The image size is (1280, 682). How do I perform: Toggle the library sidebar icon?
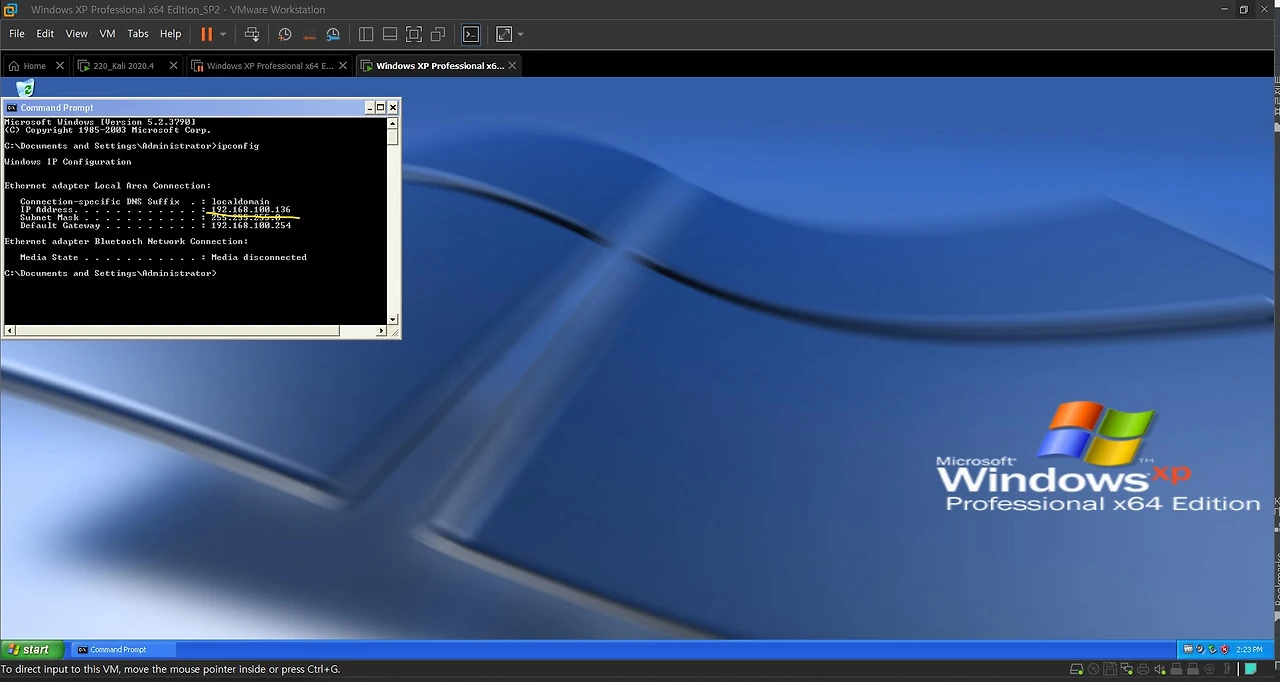point(366,34)
